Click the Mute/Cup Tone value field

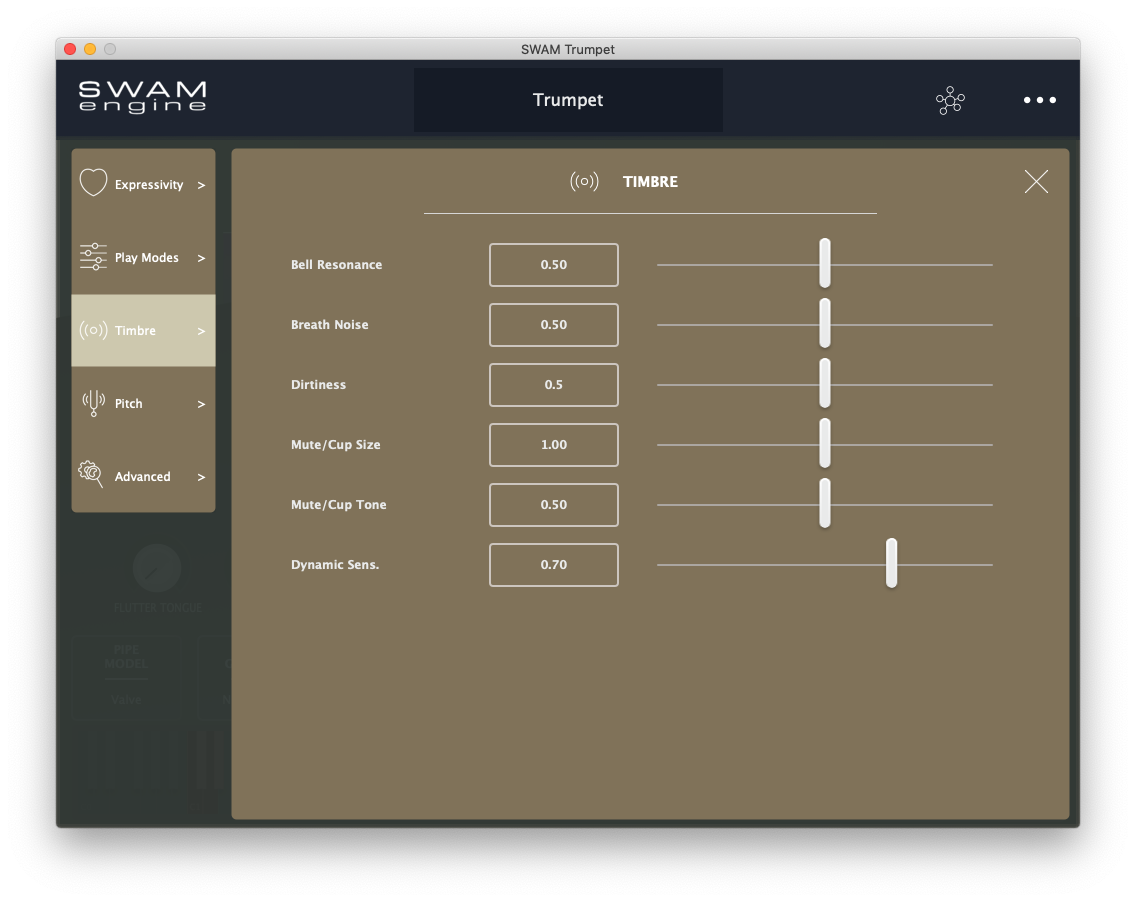(554, 505)
